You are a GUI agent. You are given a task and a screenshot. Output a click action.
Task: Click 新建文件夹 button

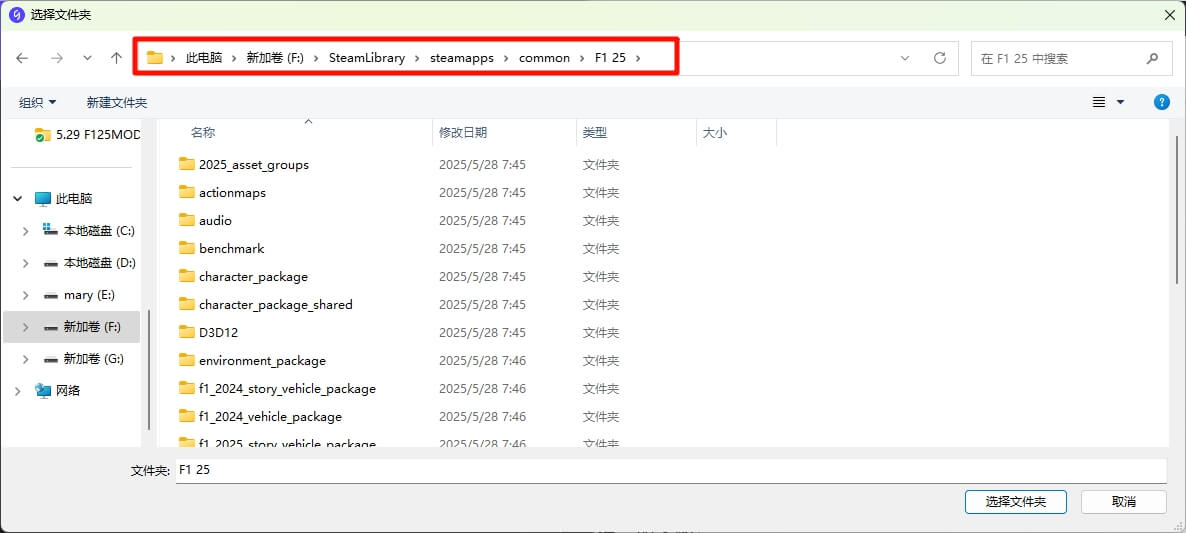(x=116, y=102)
